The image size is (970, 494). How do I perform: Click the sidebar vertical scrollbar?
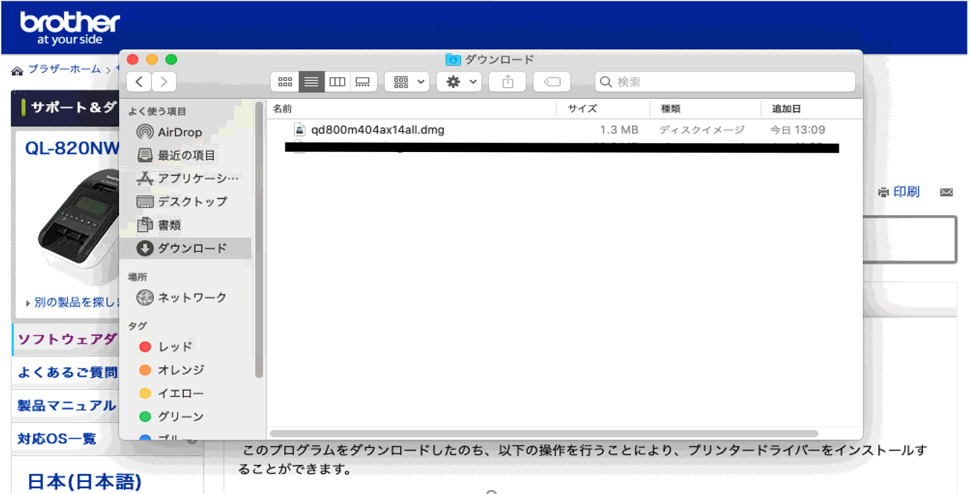(x=259, y=239)
